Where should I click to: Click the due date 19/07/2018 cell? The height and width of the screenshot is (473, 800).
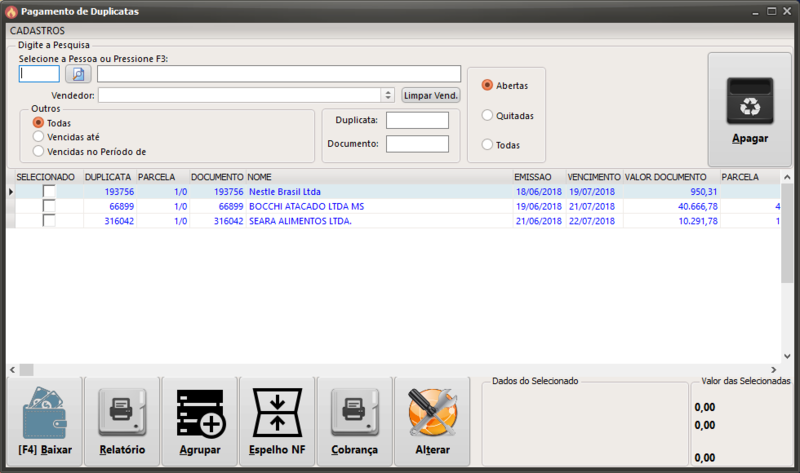594,192
